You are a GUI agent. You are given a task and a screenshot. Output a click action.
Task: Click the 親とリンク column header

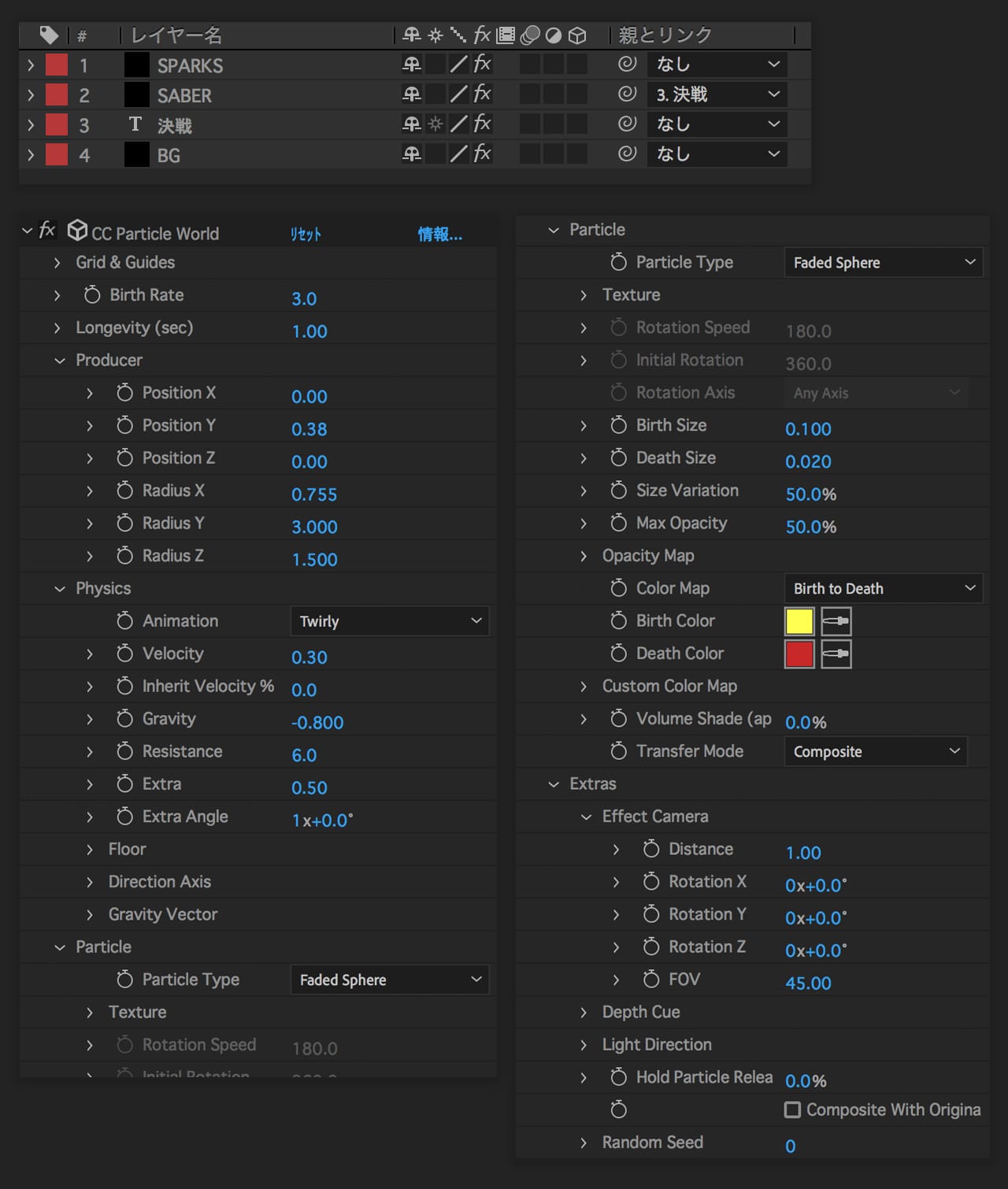click(665, 35)
